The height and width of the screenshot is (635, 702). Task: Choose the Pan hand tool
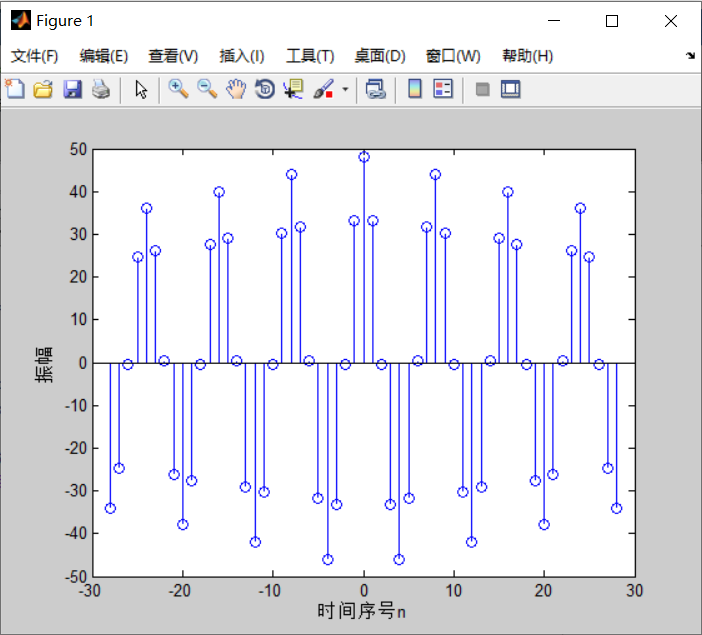pyautogui.click(x=236, y=89)
